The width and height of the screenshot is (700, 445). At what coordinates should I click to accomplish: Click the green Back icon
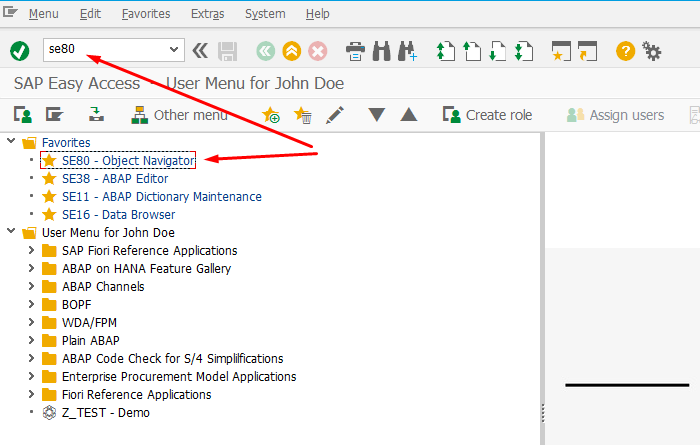click(266, 51)
